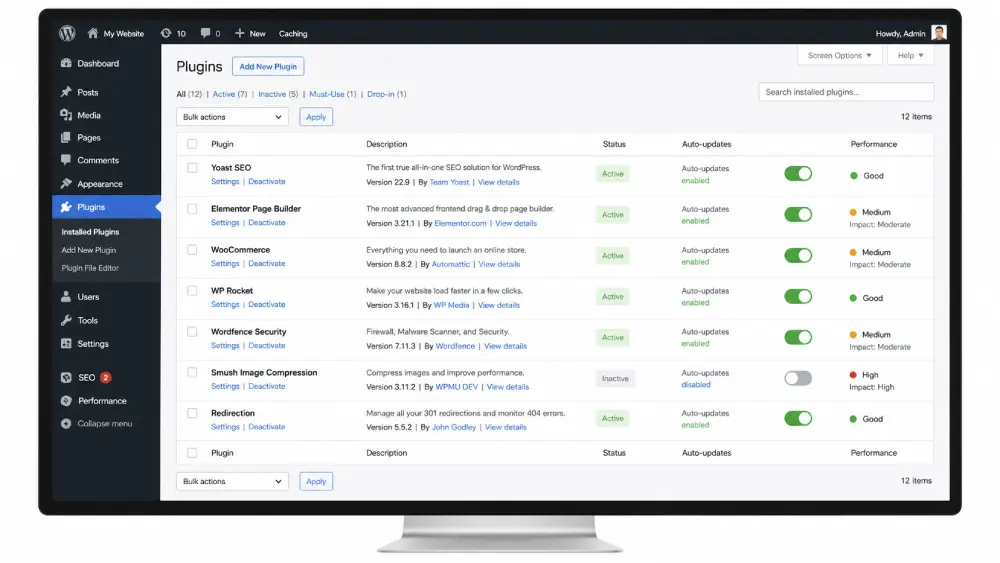Click the top Apply button
Viewport: 1000px width, 563px height.
[316, 117]
